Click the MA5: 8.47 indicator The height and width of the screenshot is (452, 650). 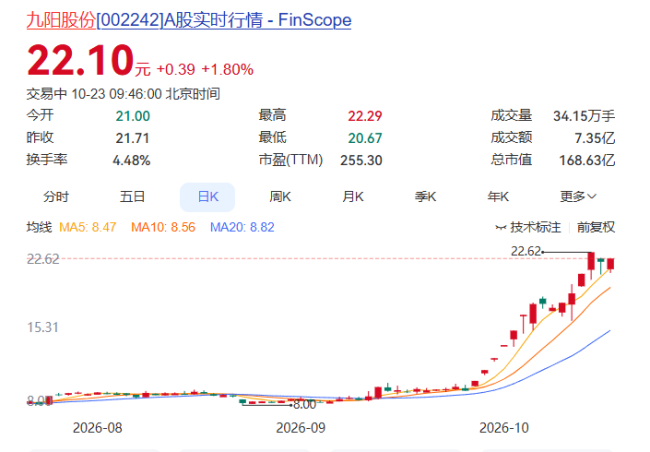[88, 227]
